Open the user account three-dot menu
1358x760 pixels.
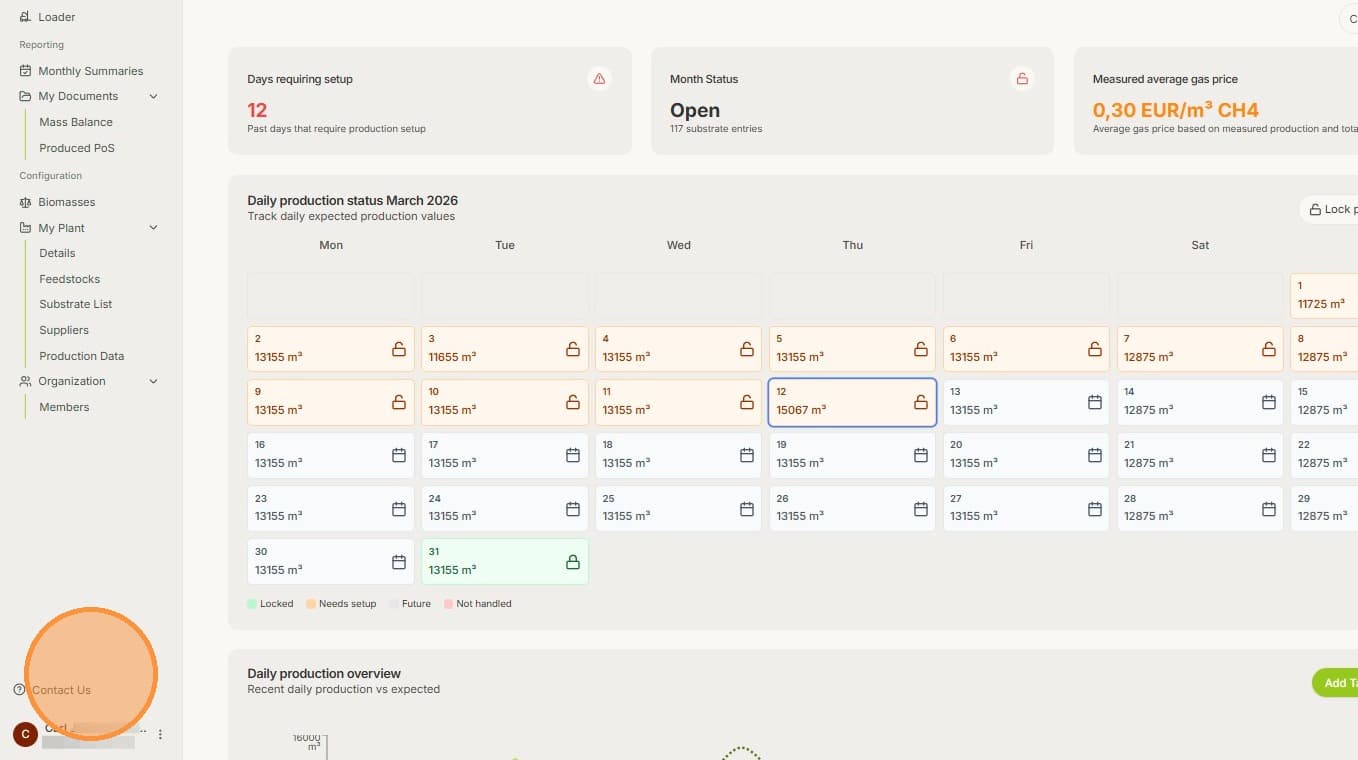(160, 734)
